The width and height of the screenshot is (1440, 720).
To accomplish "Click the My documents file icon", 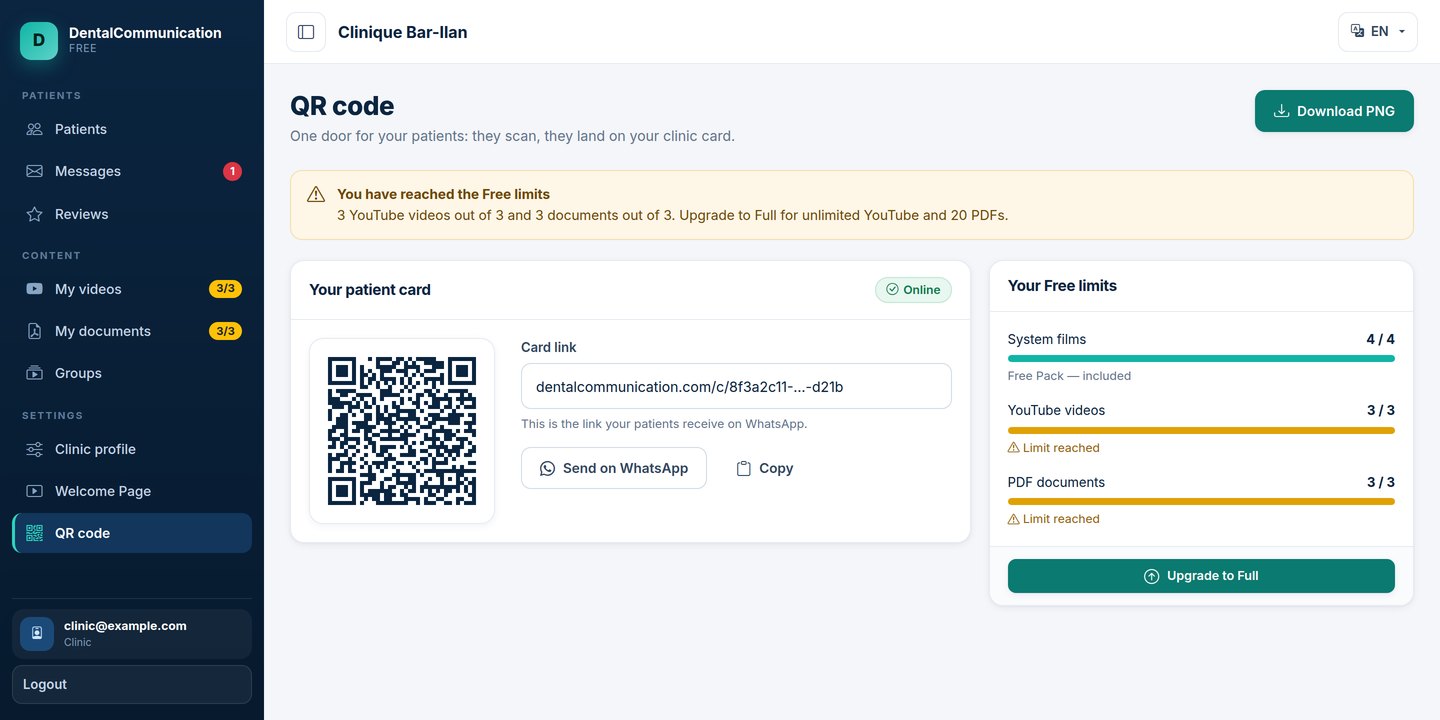I will coord(35,331).
